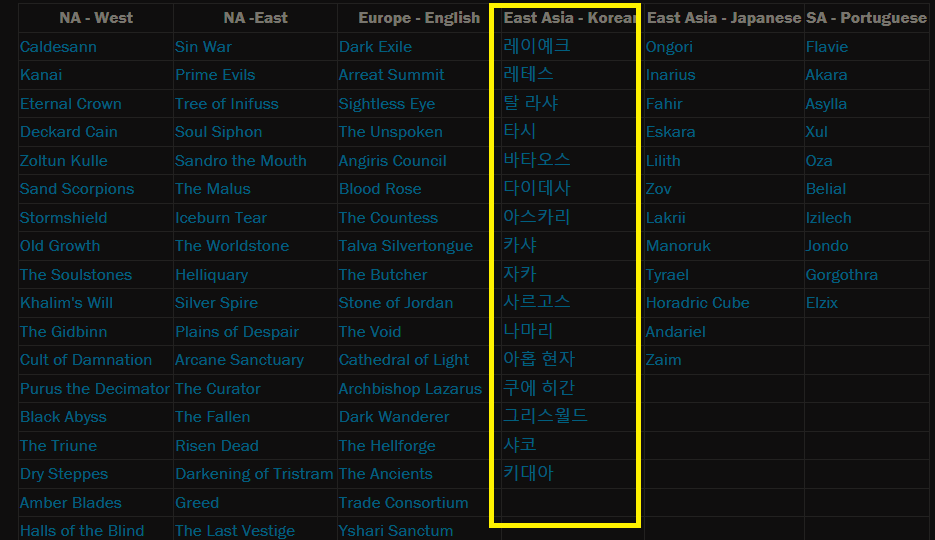Viewport: 935px width, 540px height.
Task: Select the Risen Dead link
Action: (216, 446)
